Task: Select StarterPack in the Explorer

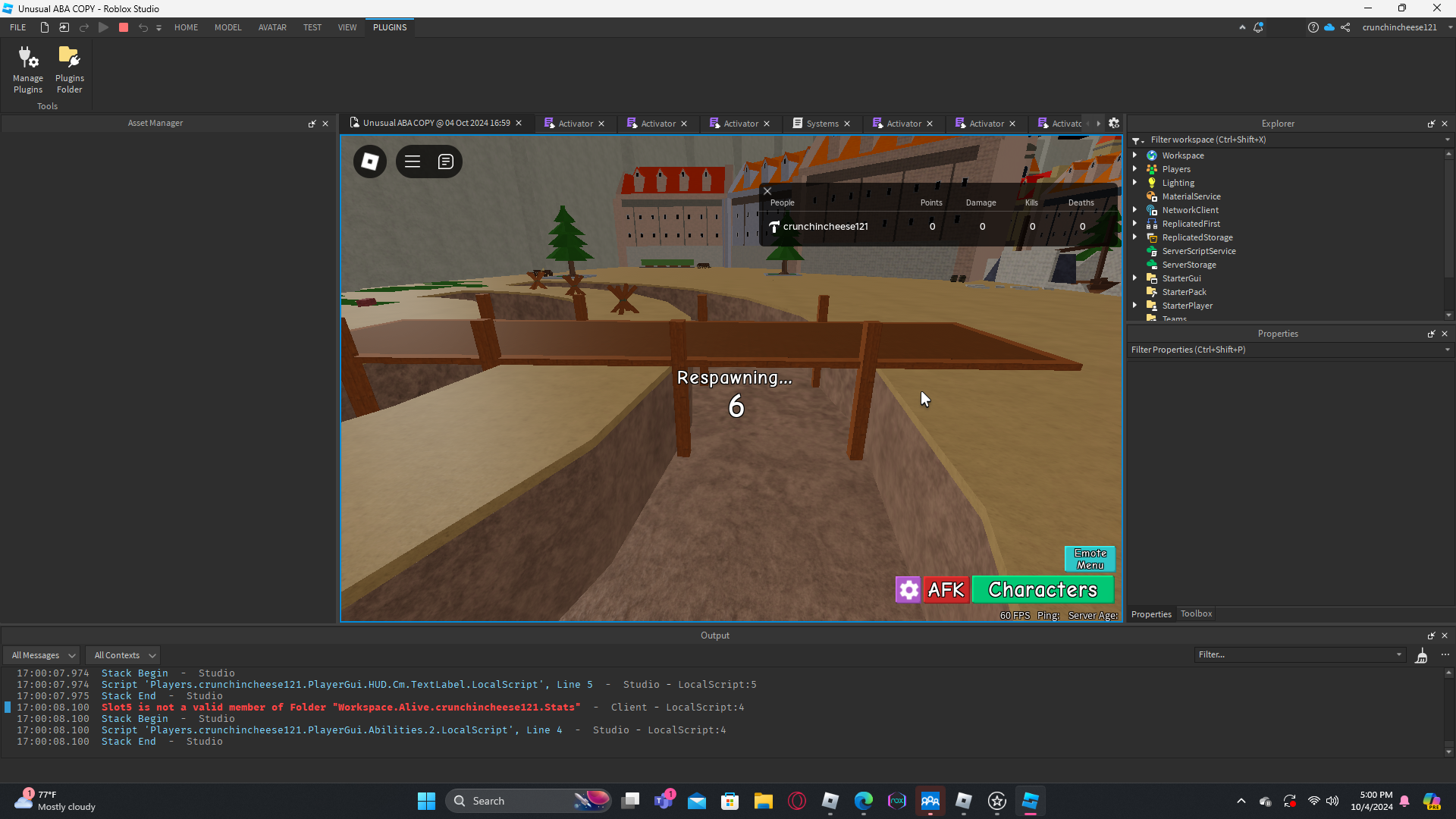Action: tap(1184, 292)
